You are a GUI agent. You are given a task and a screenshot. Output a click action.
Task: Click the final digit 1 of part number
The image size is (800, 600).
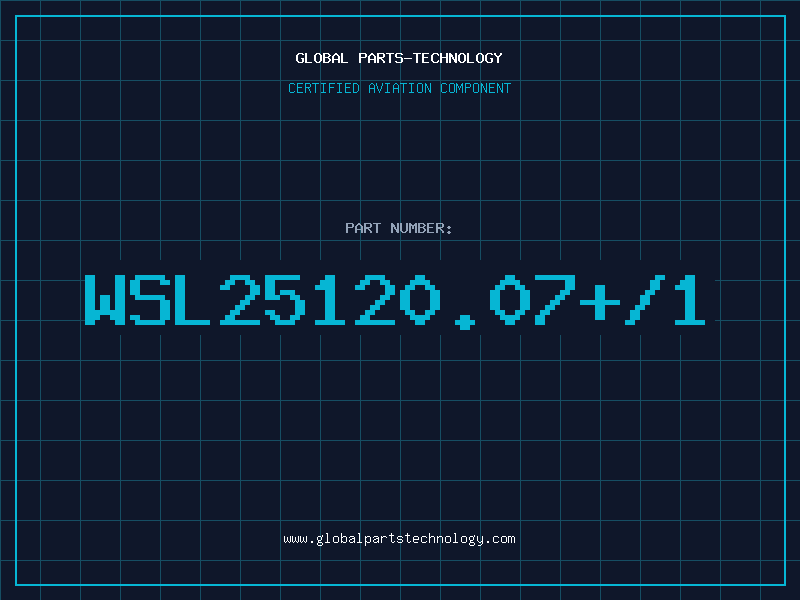coord(690,299)
